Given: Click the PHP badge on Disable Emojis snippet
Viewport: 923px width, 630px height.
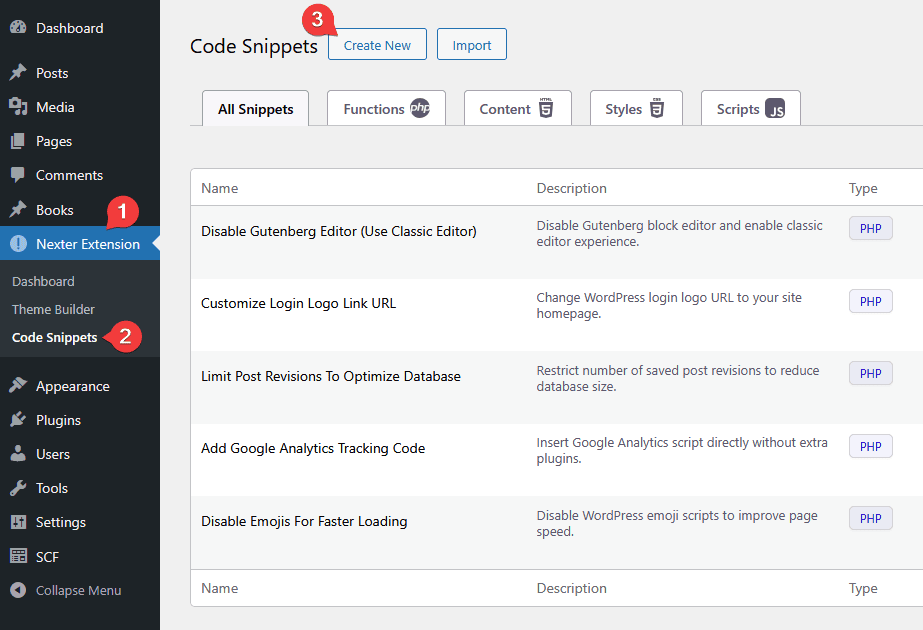Looking at the screenshot, I should click(x=869, y=518).
